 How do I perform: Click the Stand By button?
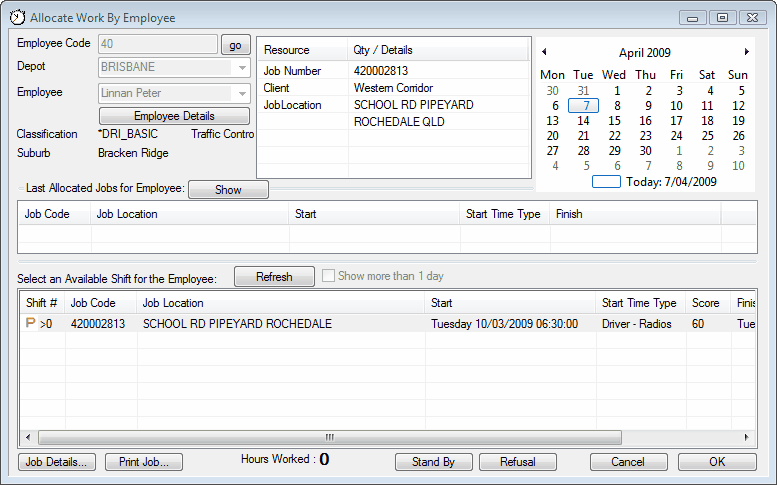[434, 462]
